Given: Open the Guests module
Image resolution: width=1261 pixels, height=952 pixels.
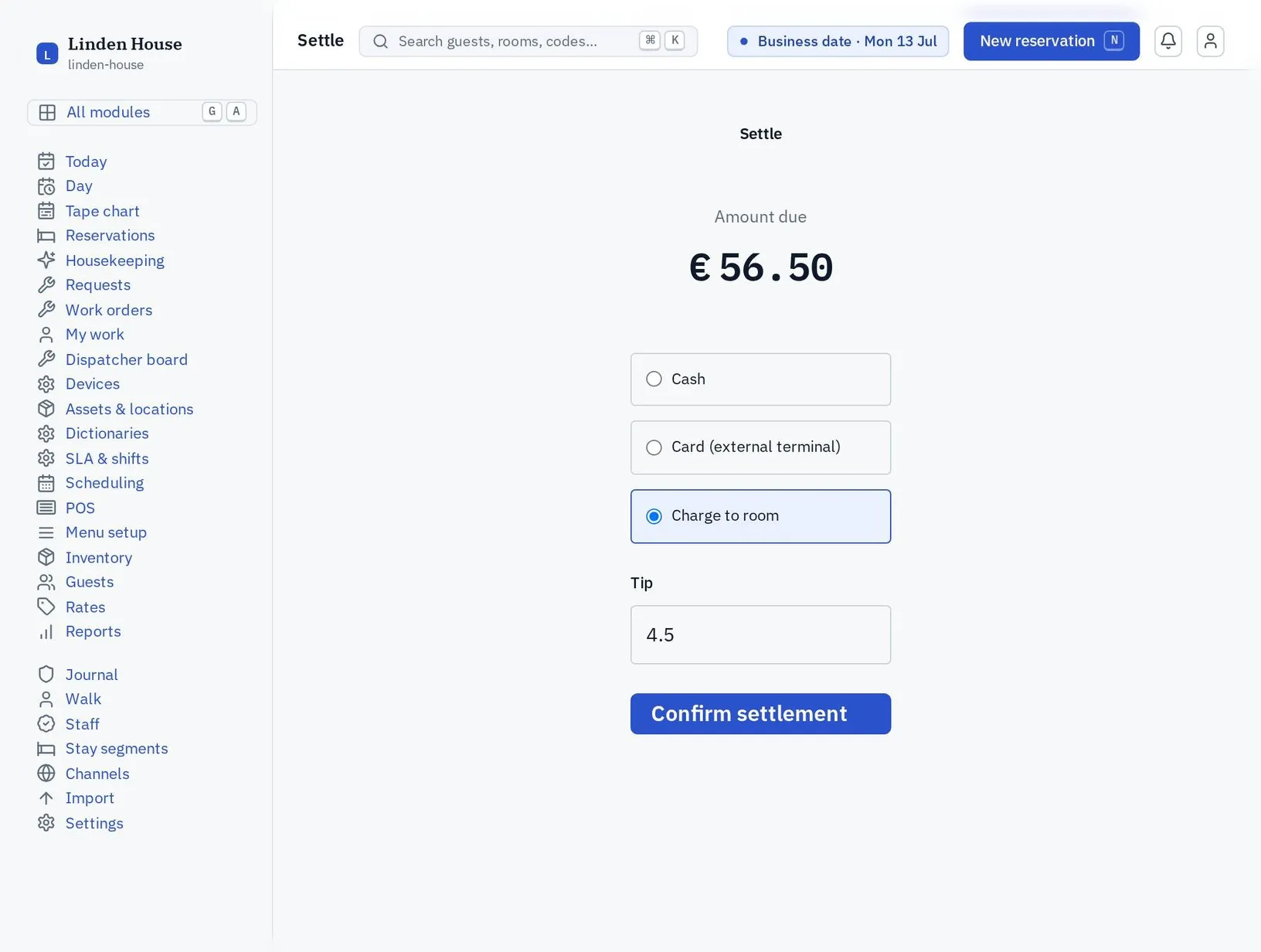Looking at the screenshot, I should [90, 582].
